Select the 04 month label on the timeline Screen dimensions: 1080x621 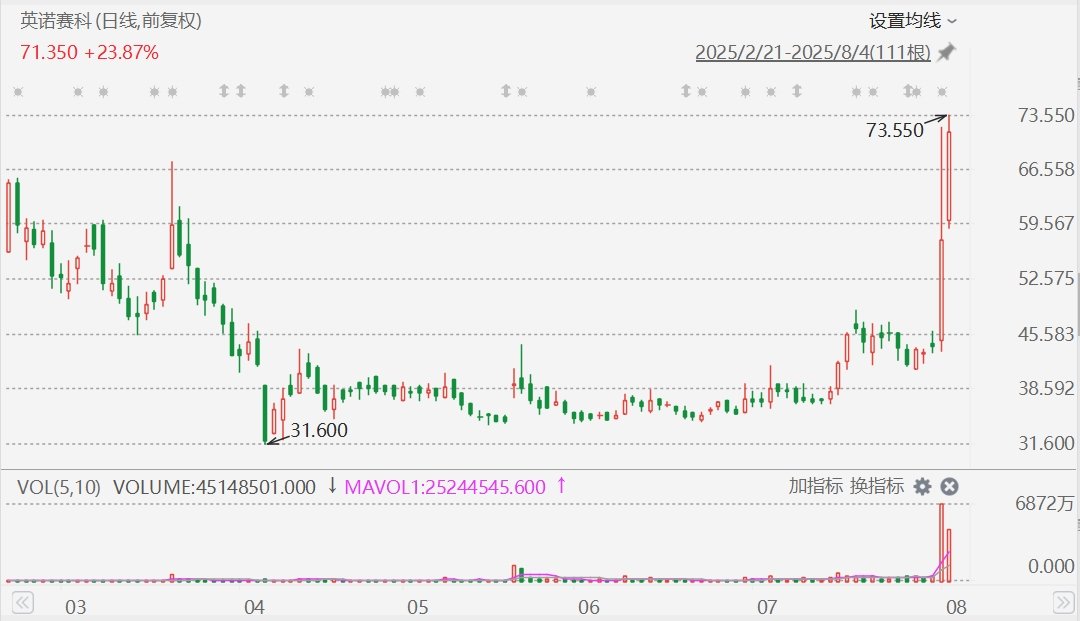coord(254,607)
